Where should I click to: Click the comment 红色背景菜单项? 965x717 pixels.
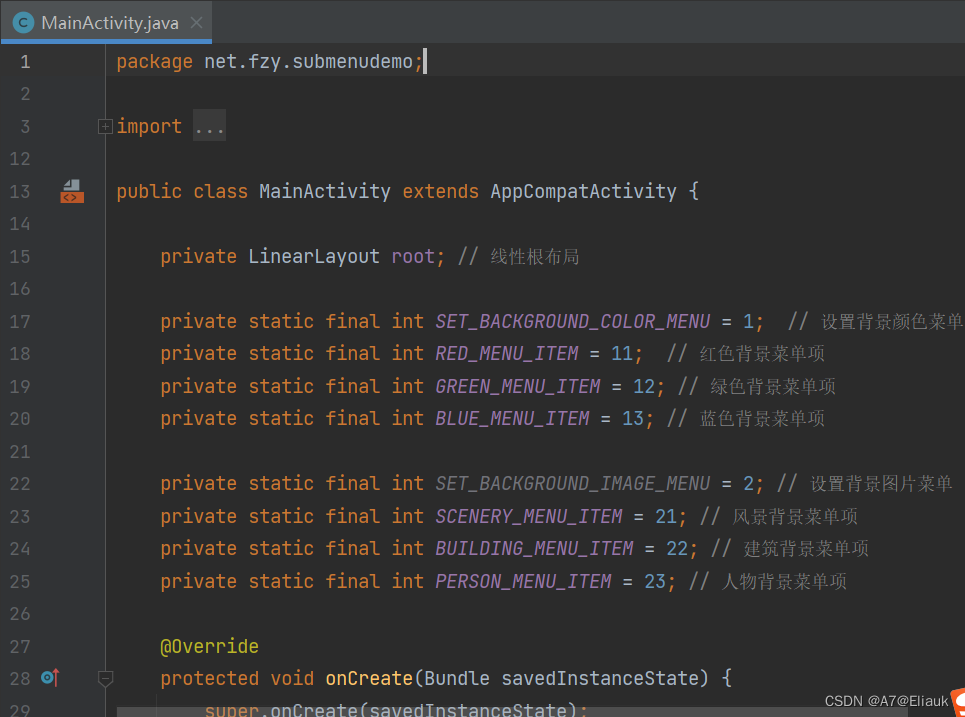tap(762, 354)
